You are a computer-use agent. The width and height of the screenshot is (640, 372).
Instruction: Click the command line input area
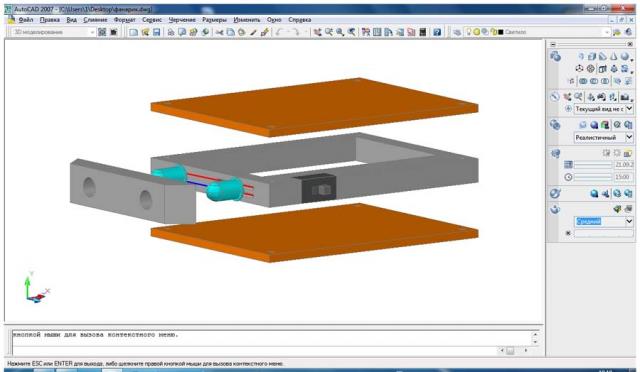coord(255,350)
